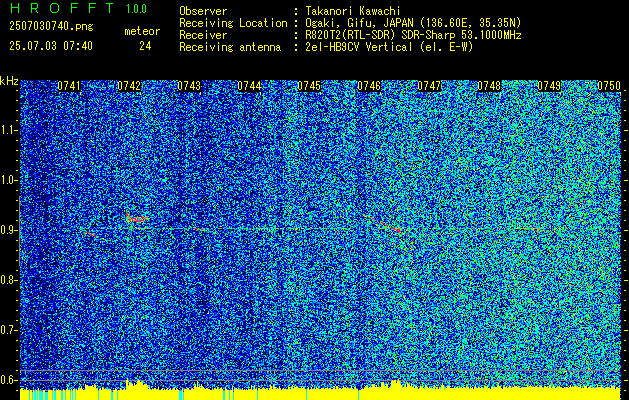Click the kHz axis unit label
This screenshot has height=400, width=629.
coord(9,81)
